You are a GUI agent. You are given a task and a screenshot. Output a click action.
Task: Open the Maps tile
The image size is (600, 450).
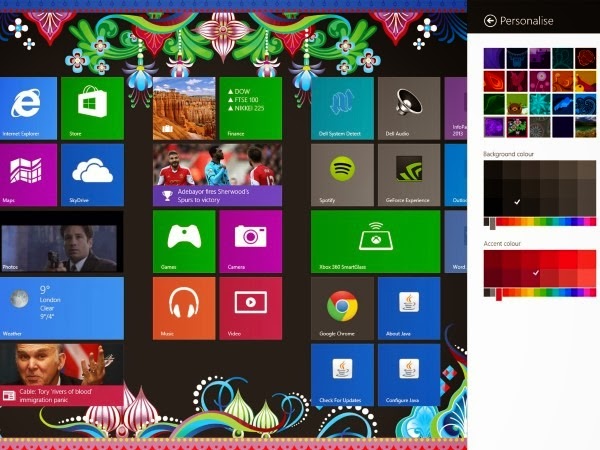28,175
